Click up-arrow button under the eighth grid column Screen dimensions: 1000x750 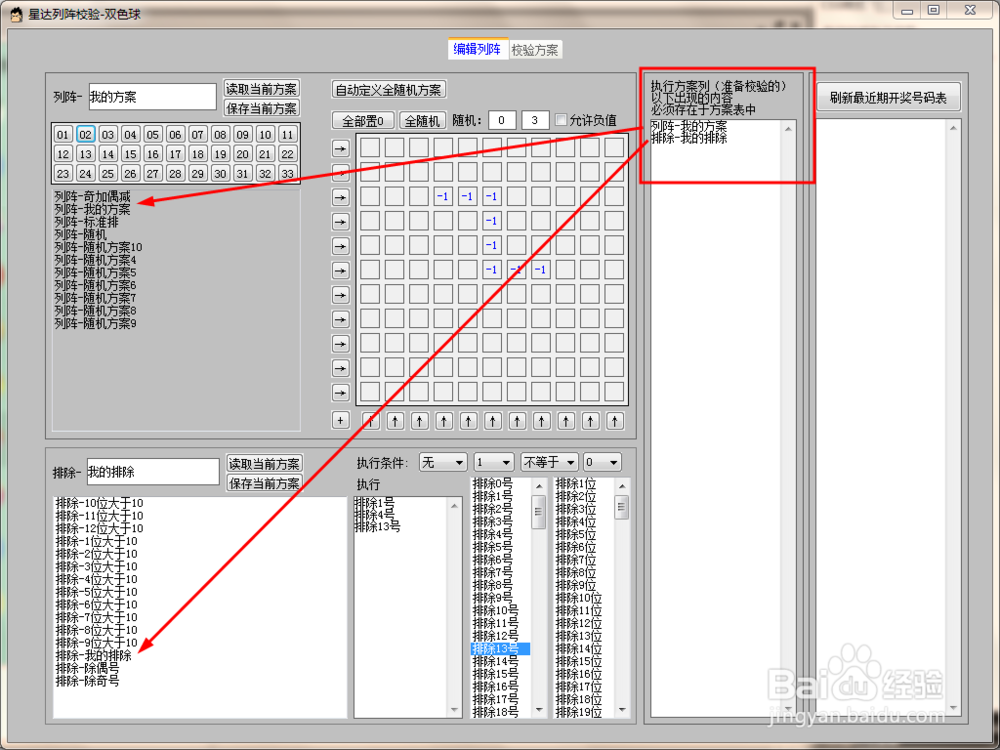point(541,421)
